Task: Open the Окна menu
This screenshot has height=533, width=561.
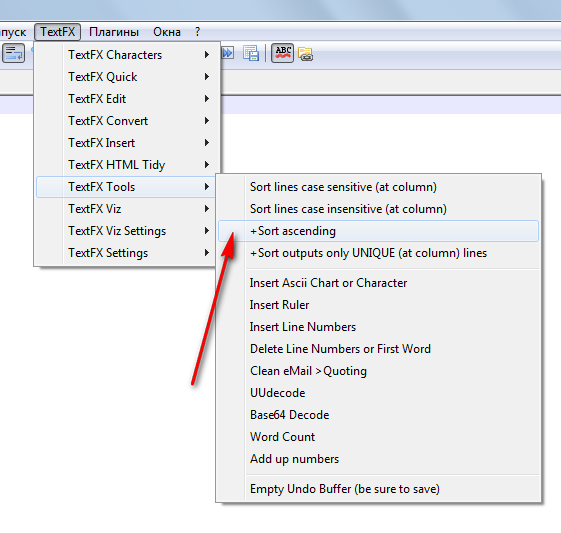Action: pyautogui.click(x=167, y=32)
